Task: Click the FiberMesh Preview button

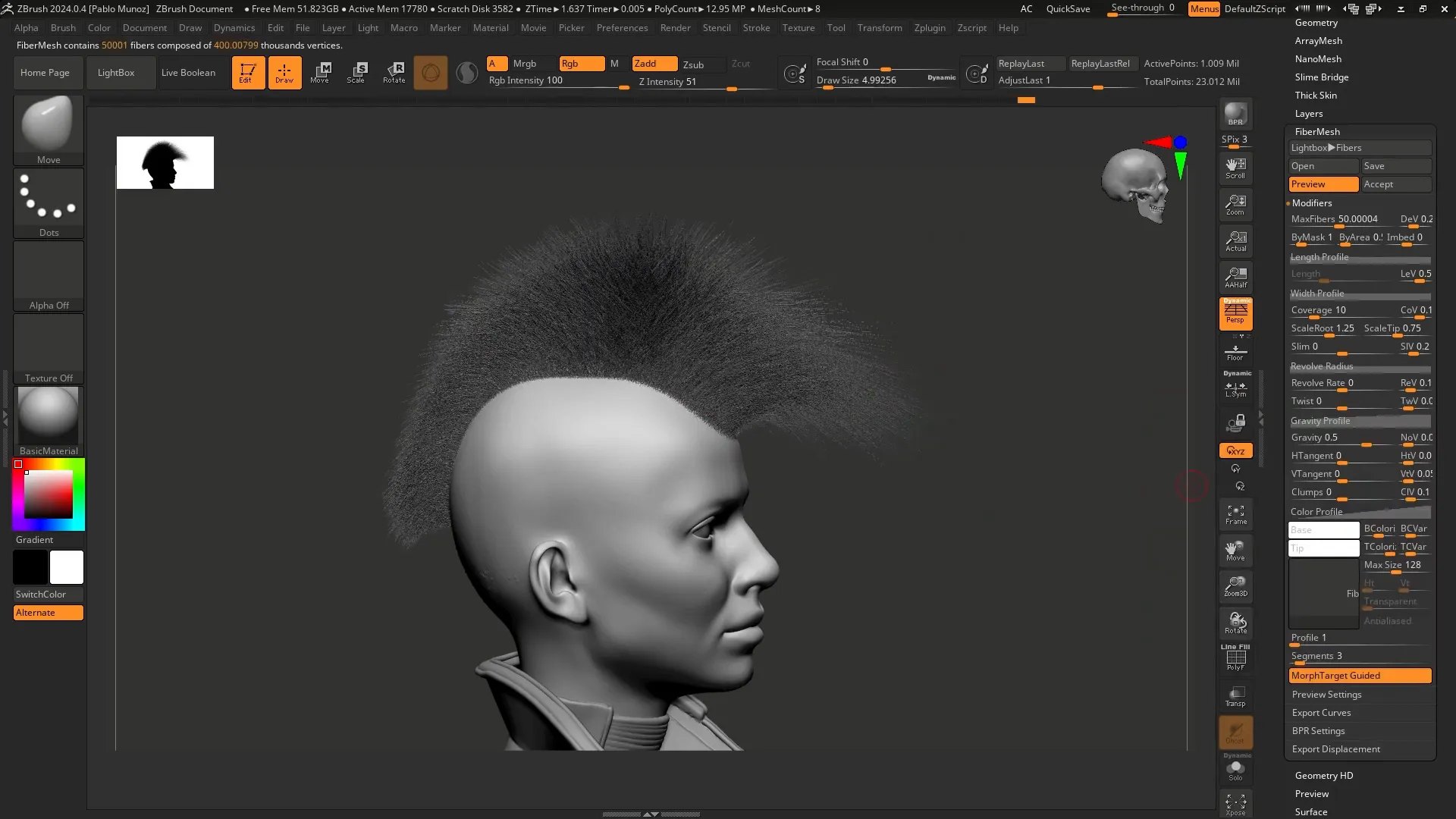Action: (x=1323, y=184)
